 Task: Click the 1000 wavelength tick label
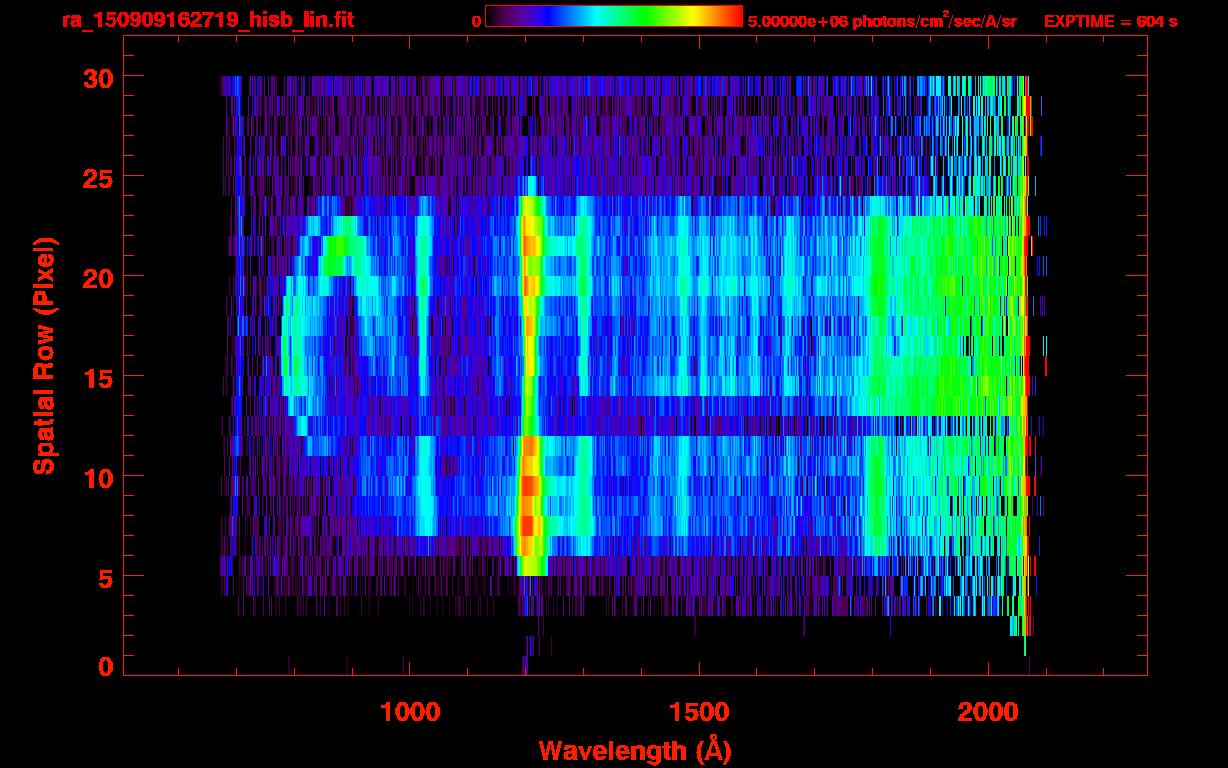(410, 712)
